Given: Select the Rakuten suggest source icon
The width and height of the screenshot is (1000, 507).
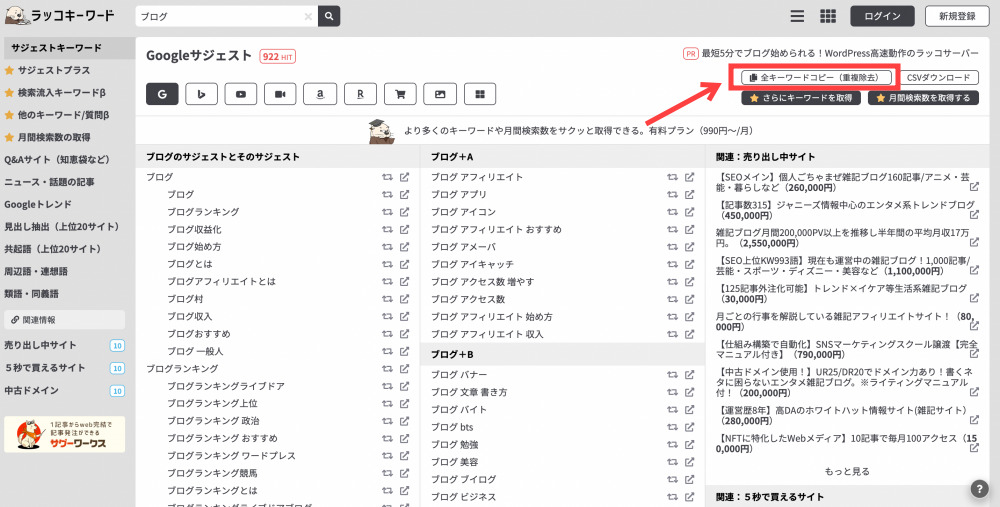Looking at the screenshot, I should point(360,94).
